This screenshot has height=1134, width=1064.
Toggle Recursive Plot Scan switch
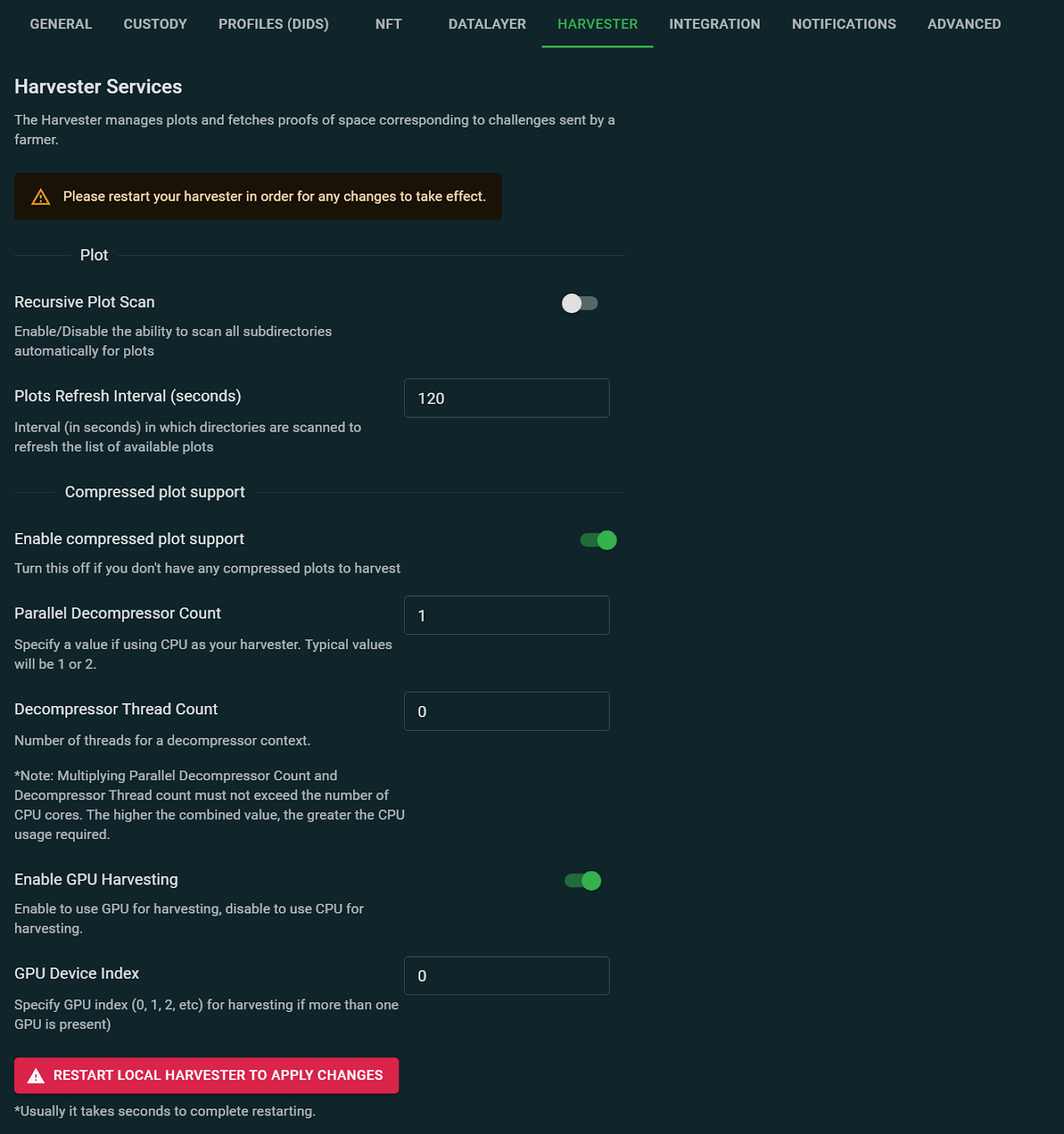(579, 303)
